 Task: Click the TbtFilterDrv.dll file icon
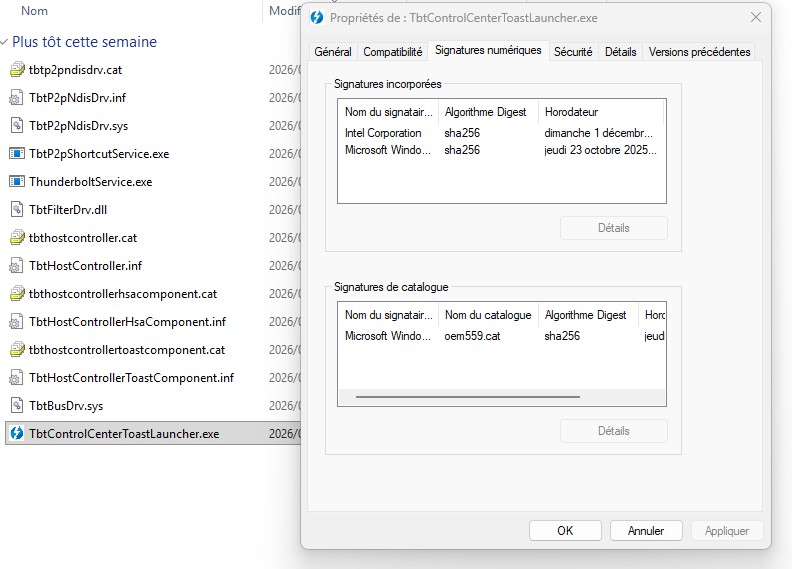click(x=16, y=210)
